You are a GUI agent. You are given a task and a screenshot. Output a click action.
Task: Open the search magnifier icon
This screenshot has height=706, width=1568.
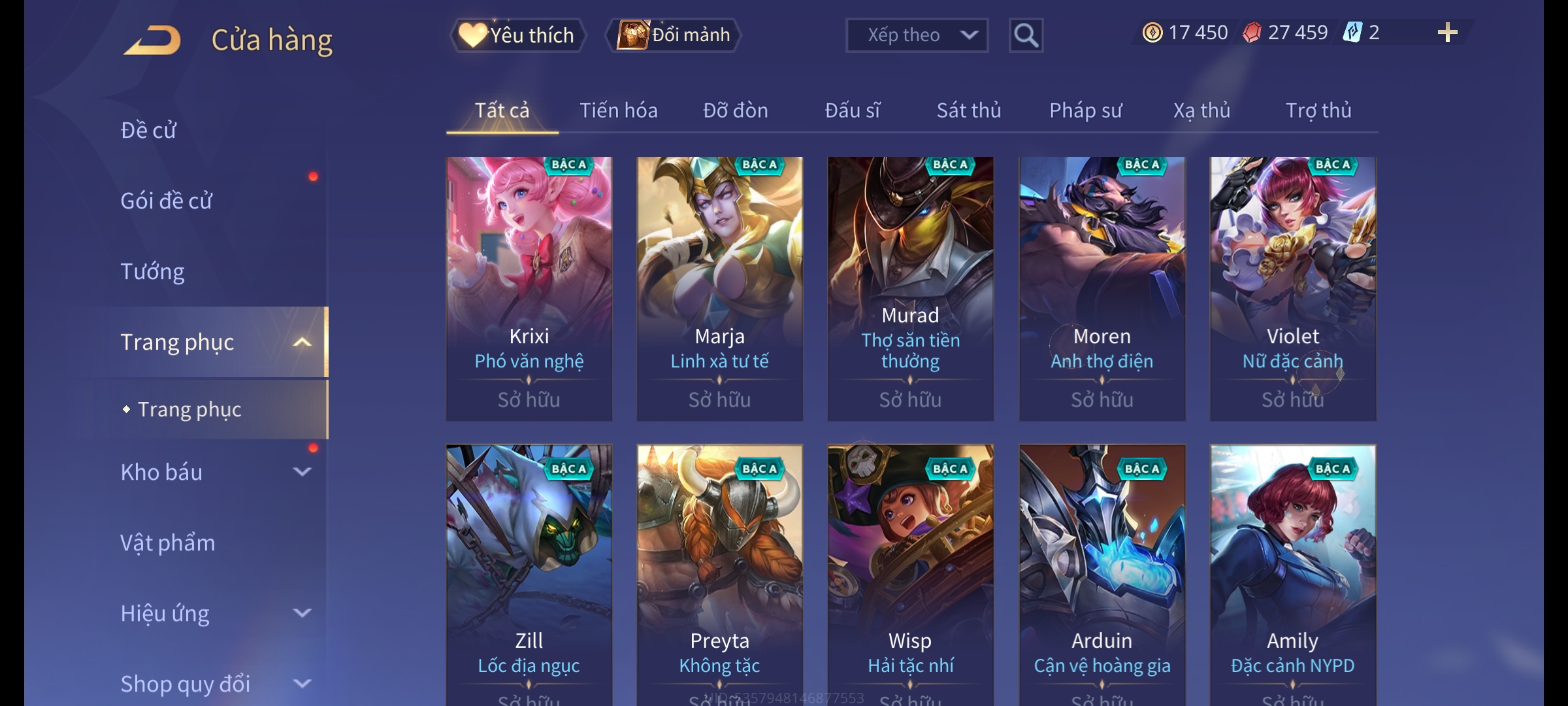point(1026,35)
